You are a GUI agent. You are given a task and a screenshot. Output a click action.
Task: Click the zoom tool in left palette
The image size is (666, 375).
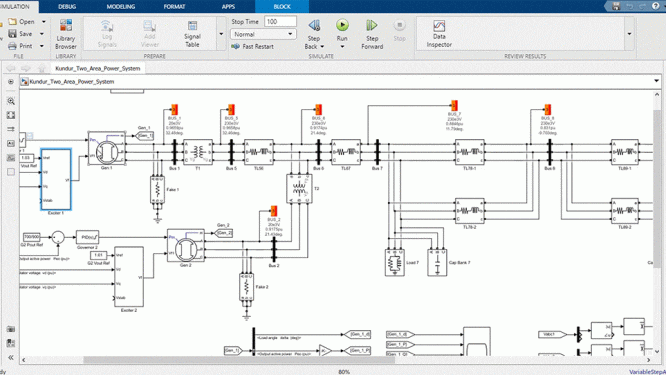[x=11, y=101]
